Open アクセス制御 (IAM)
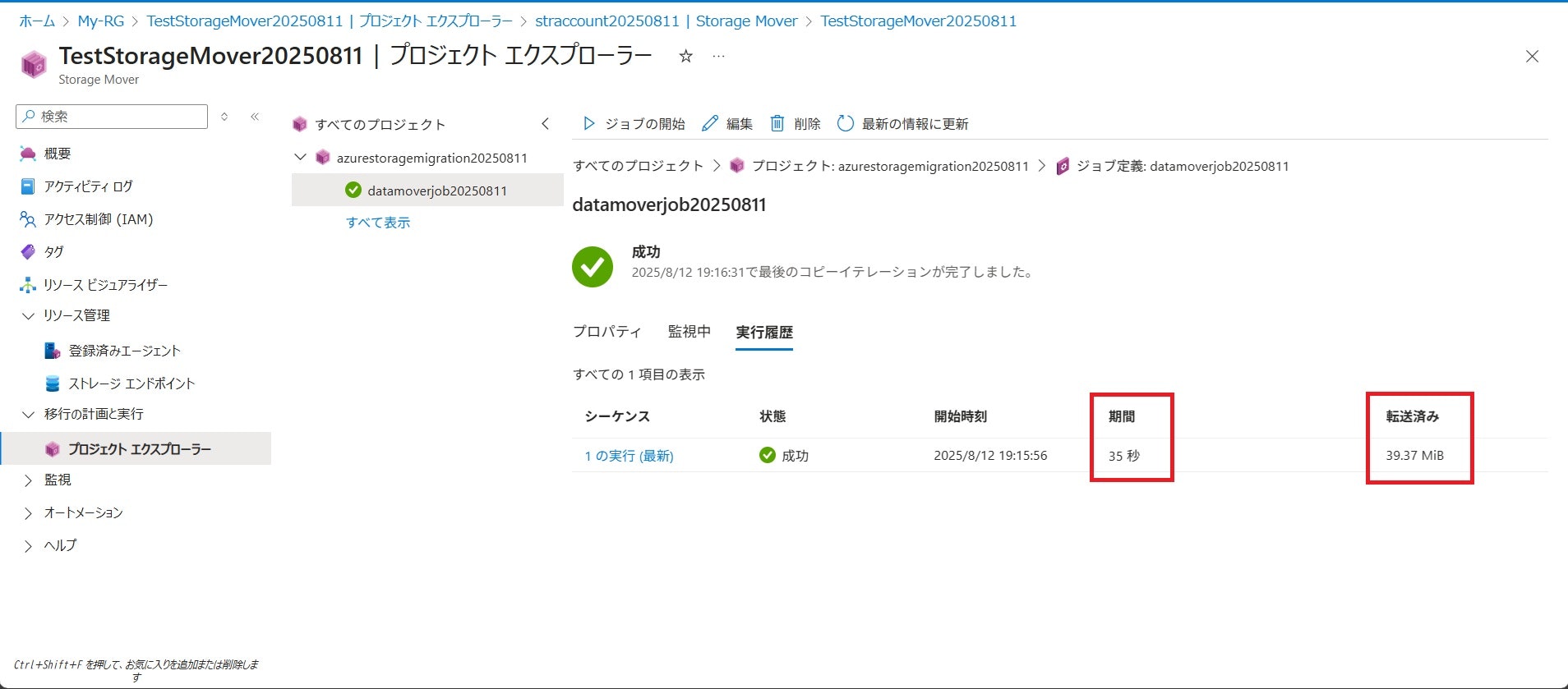1568x689 pixels. click(x=99, y=219)
